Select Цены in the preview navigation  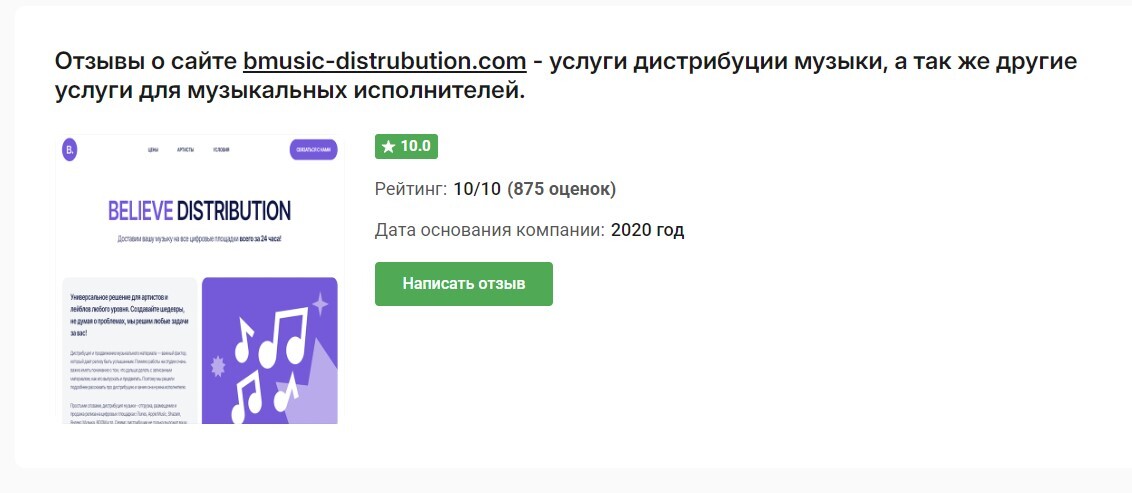(153, 150)
